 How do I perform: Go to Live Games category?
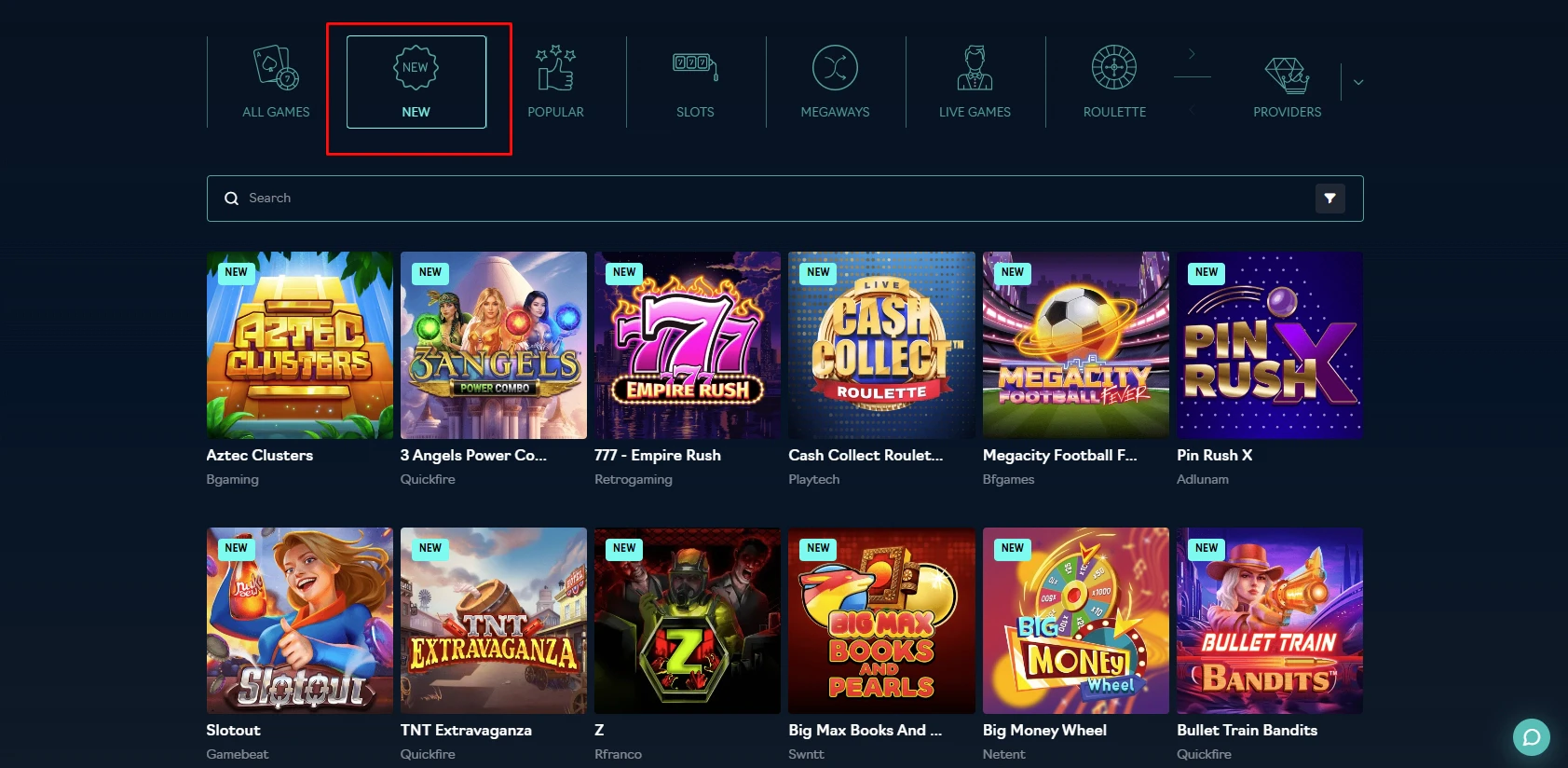975,82
